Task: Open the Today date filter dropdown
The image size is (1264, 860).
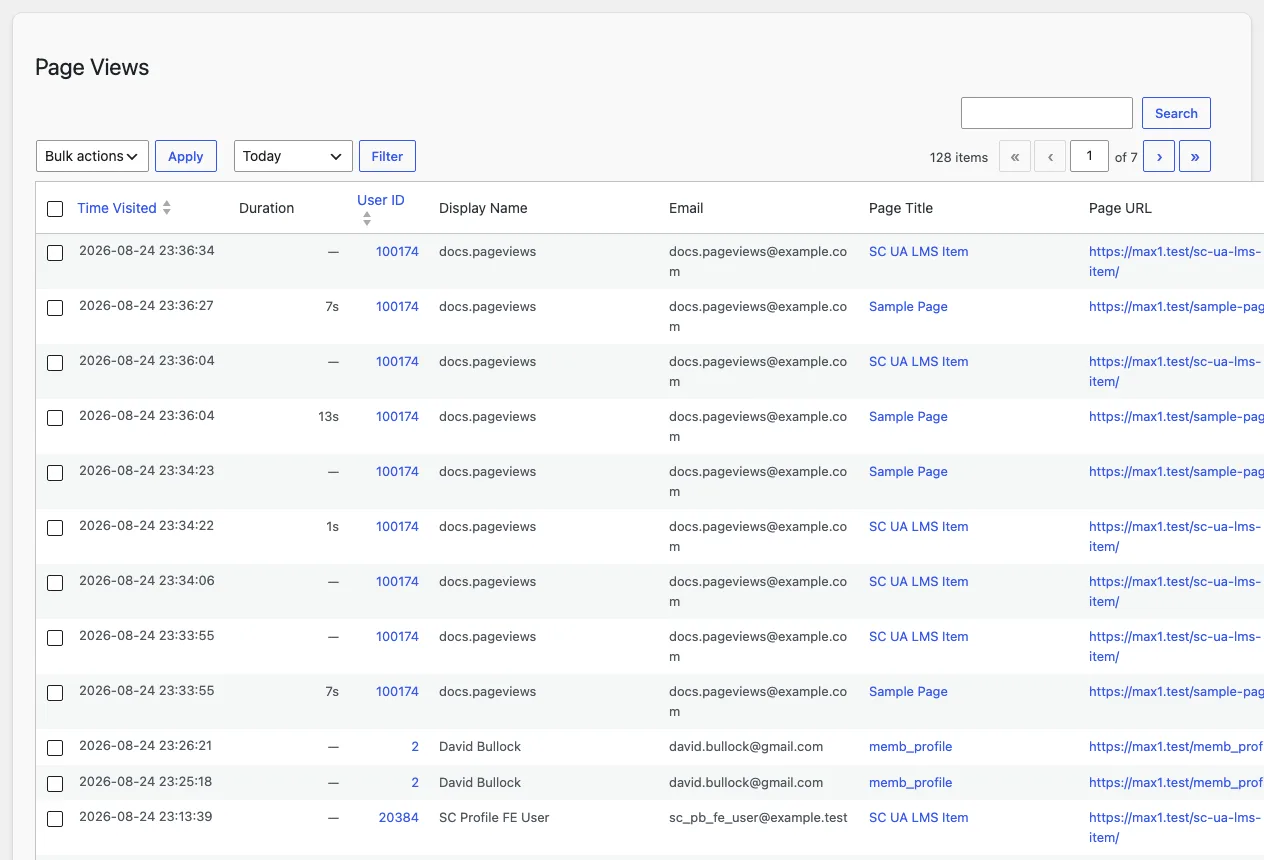Action: 293,156
